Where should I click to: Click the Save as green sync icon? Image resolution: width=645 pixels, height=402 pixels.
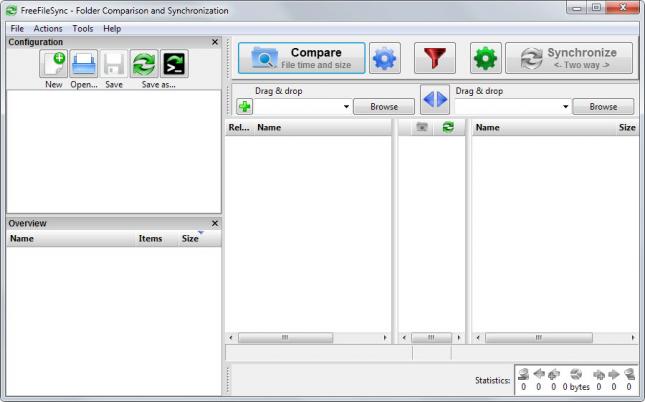click(145, 64)
